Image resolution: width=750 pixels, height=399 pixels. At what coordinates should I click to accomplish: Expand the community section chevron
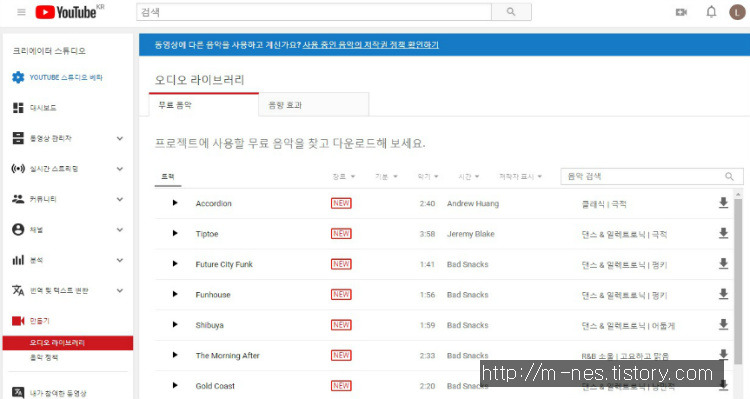point(120,199)
